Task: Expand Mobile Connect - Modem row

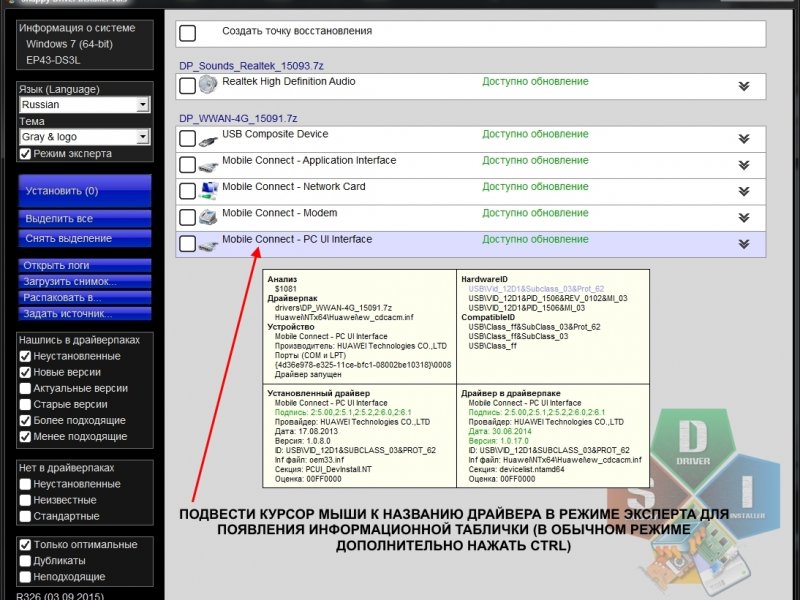Action: (x=744, y=218)
